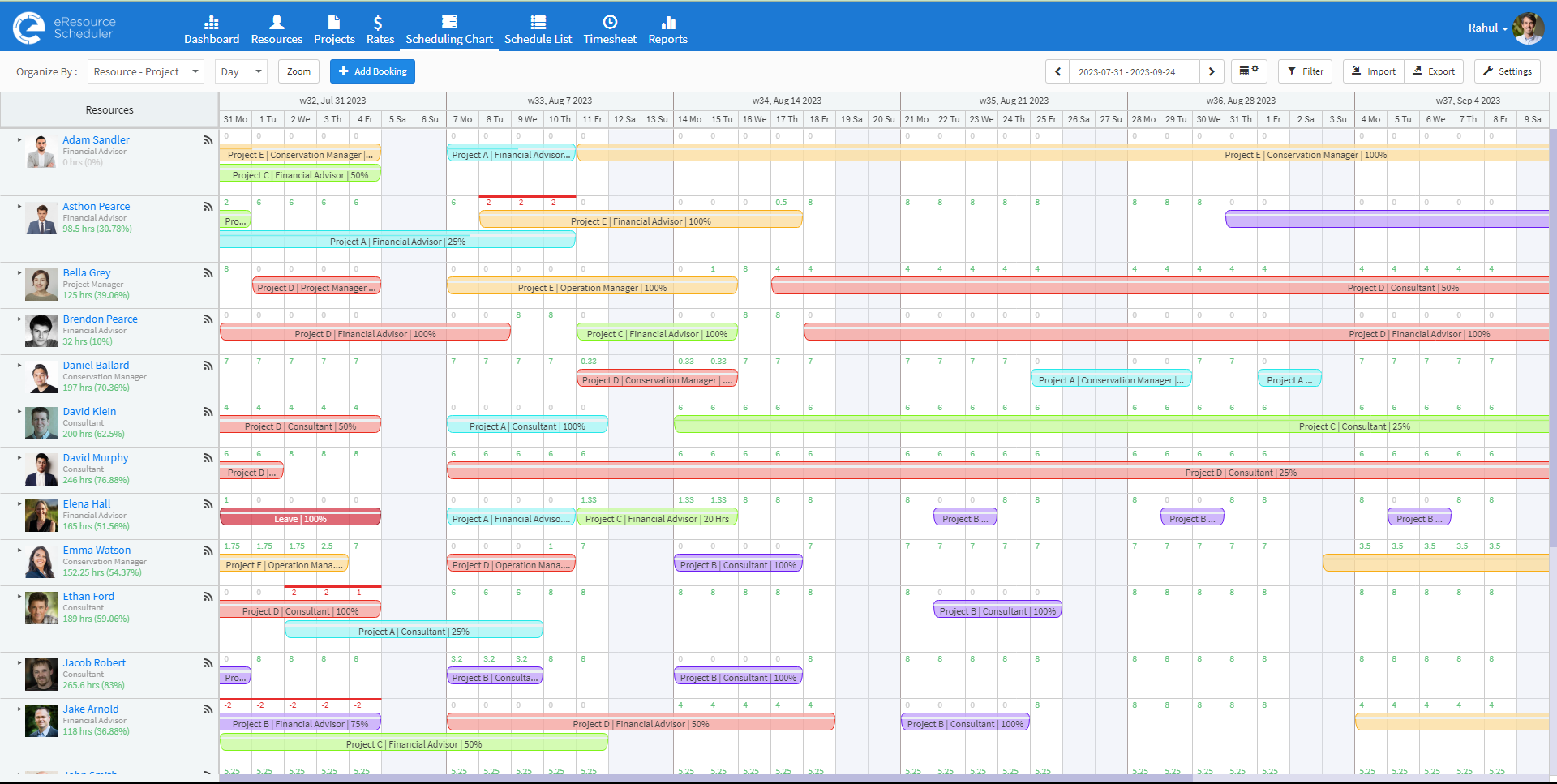Select Daniel Ballard's Project D Conservation Manager booking
1557x784 pixels.
[657, 380]
